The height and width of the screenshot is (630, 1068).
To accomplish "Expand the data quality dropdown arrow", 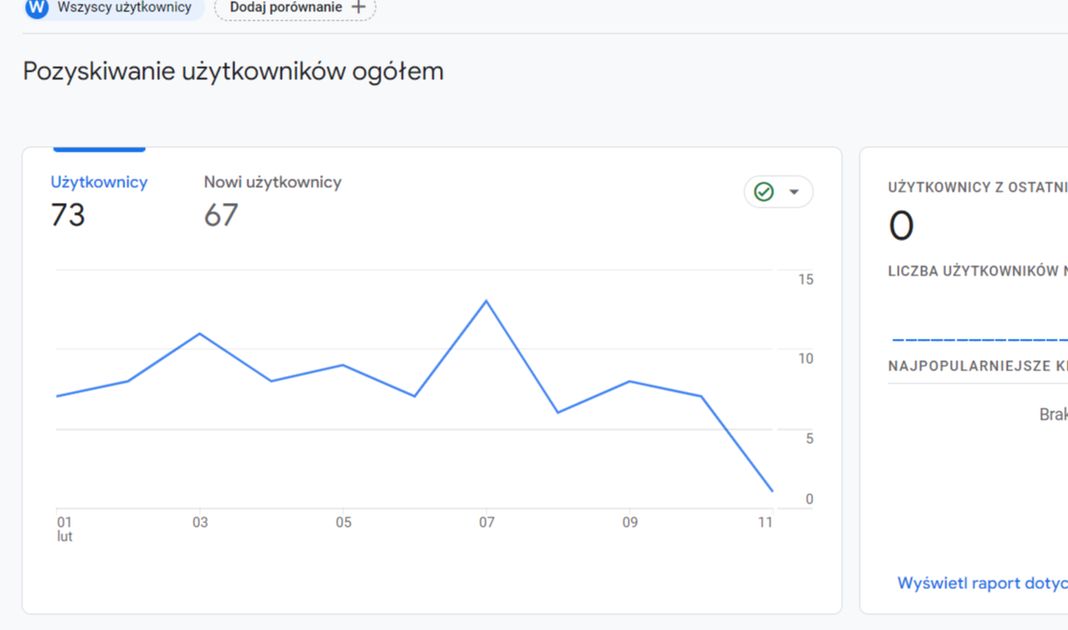I will [x=794, y=192].
